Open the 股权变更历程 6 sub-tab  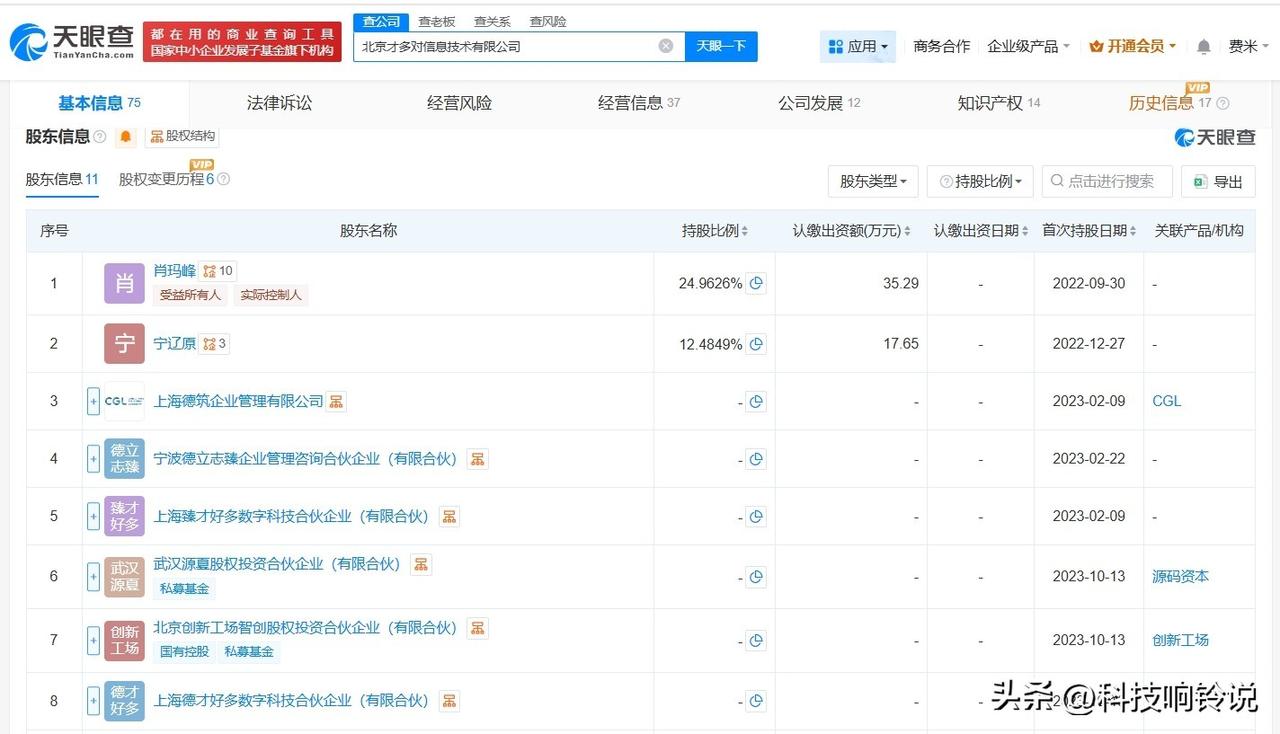tap(167, 180)
